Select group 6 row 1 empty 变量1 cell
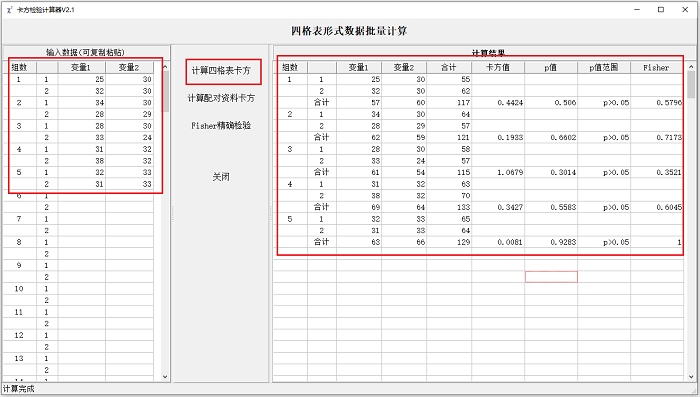The image size is (700, 397). pyautogui.click(x=82, y=196)
